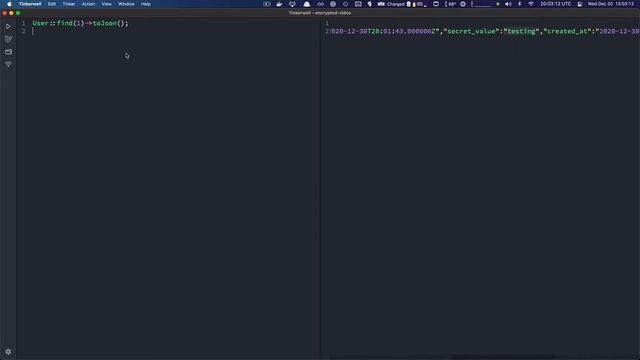The height and width of the screenshot is (360, 640).
Task: Run the code with the play icon
Action: [8, 27]
